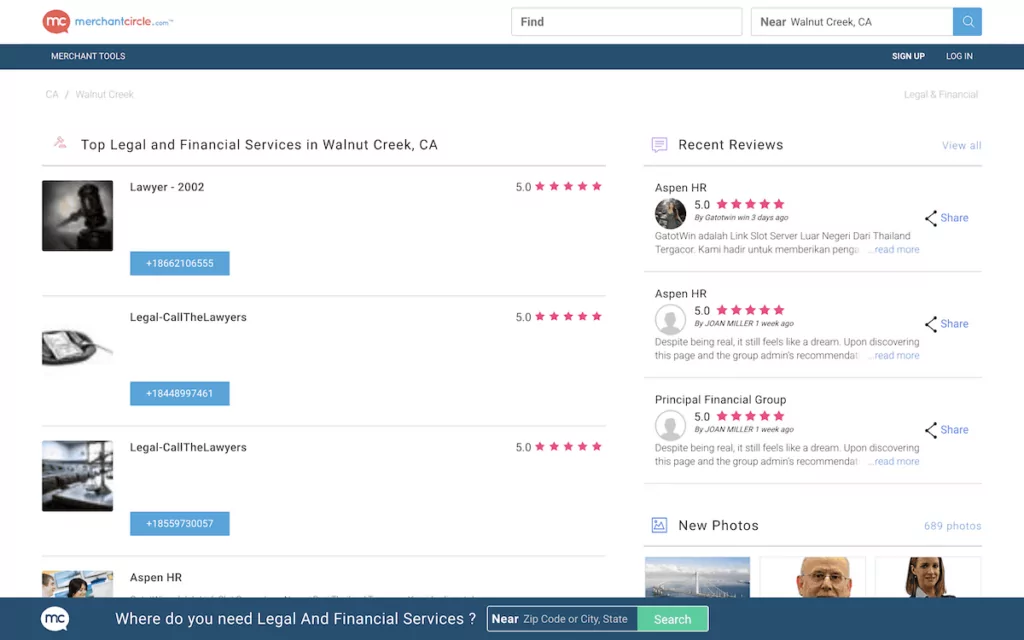This screenshot has width=1024, height=640.
Task: Click the star rating of Lawyer - 2002
Action: point(568,186)
